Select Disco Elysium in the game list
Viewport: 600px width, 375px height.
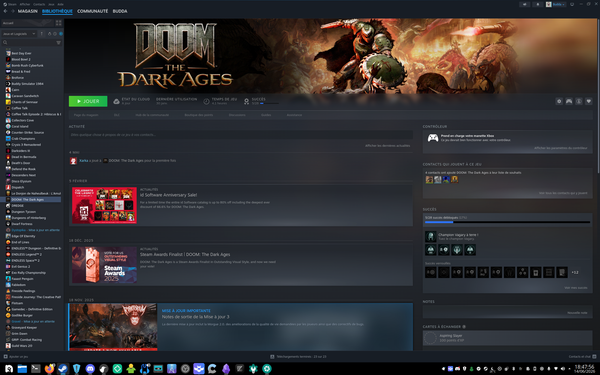[21, 181]
